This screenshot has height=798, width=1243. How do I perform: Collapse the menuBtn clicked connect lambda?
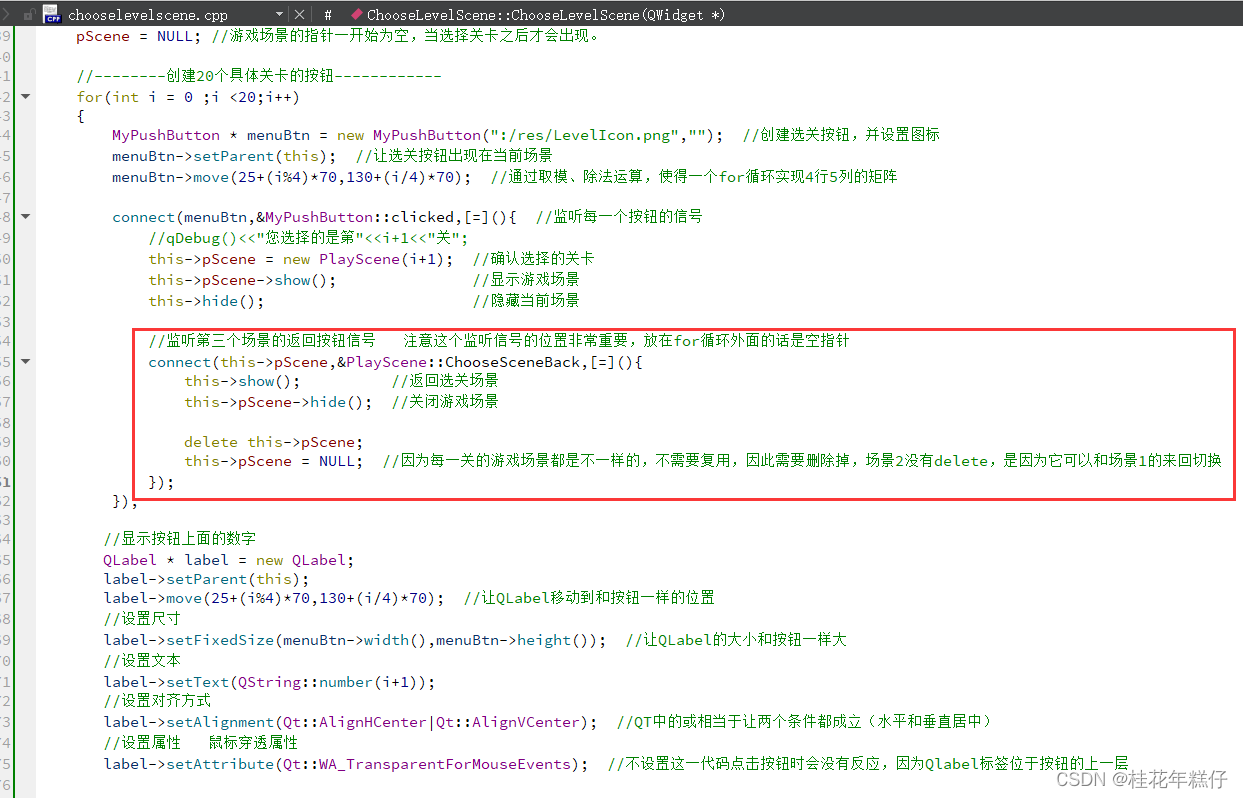point(25,216)
